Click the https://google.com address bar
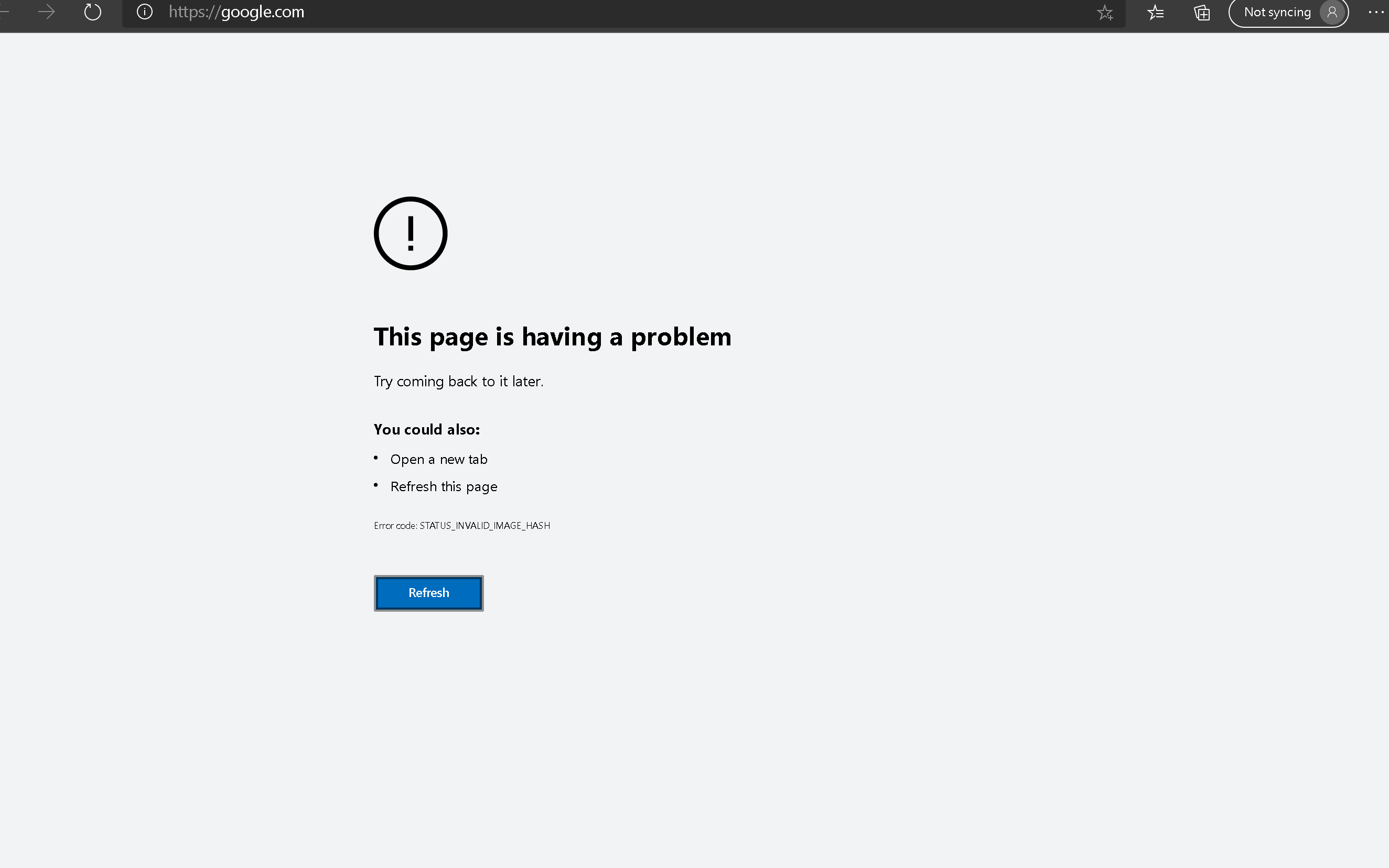This screenshot has width=1389, height=868. point(235,11)
